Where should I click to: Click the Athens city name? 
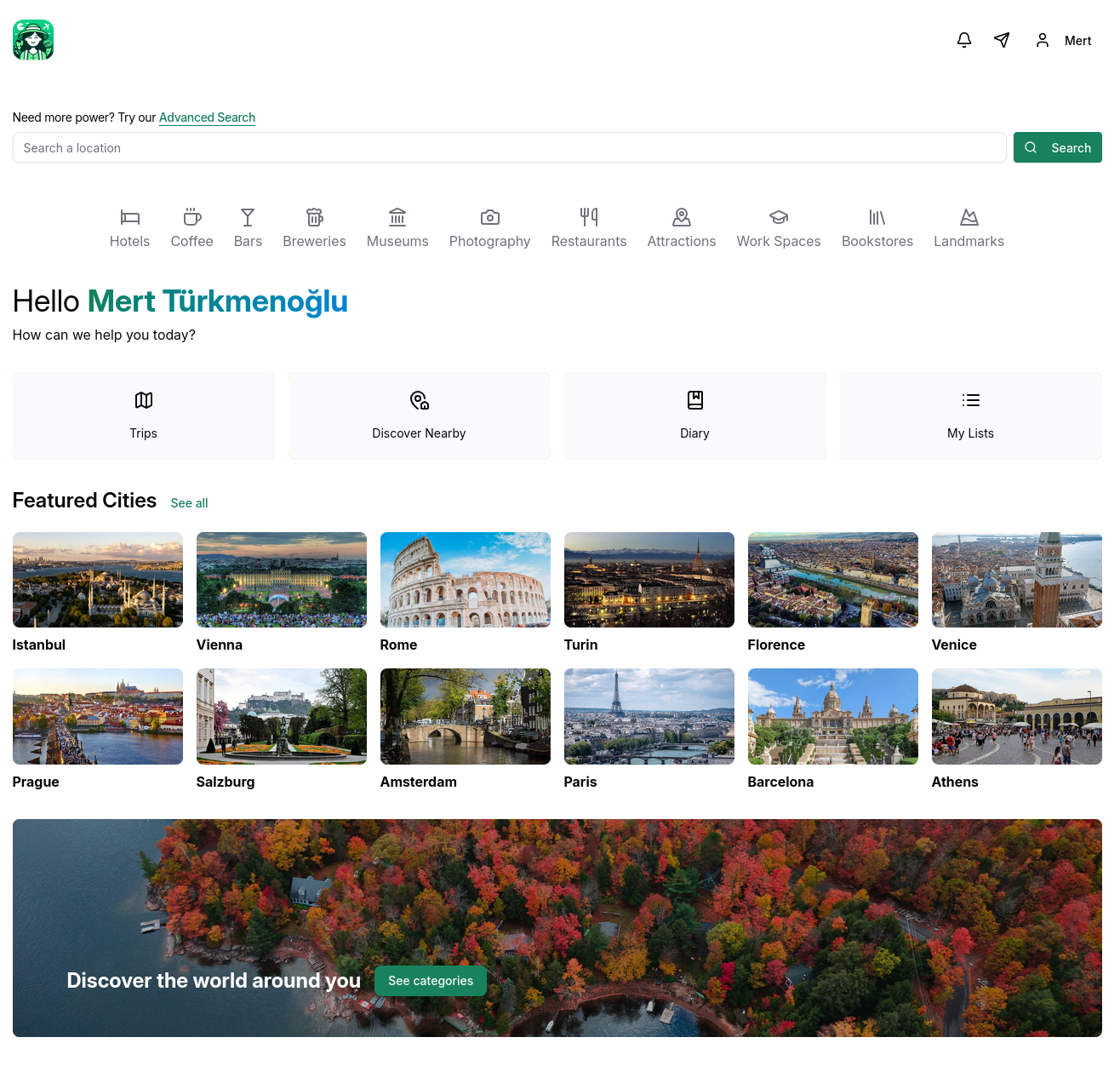point(955,782)
